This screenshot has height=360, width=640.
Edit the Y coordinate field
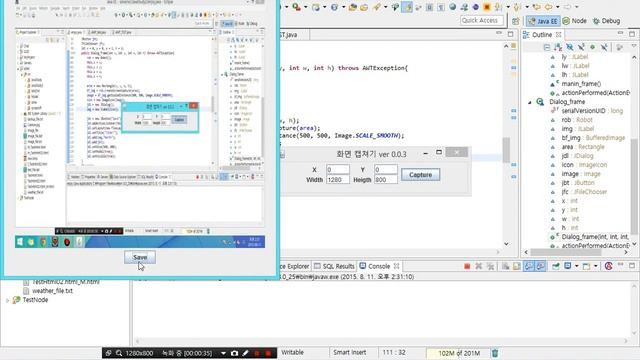coord(386,169)
